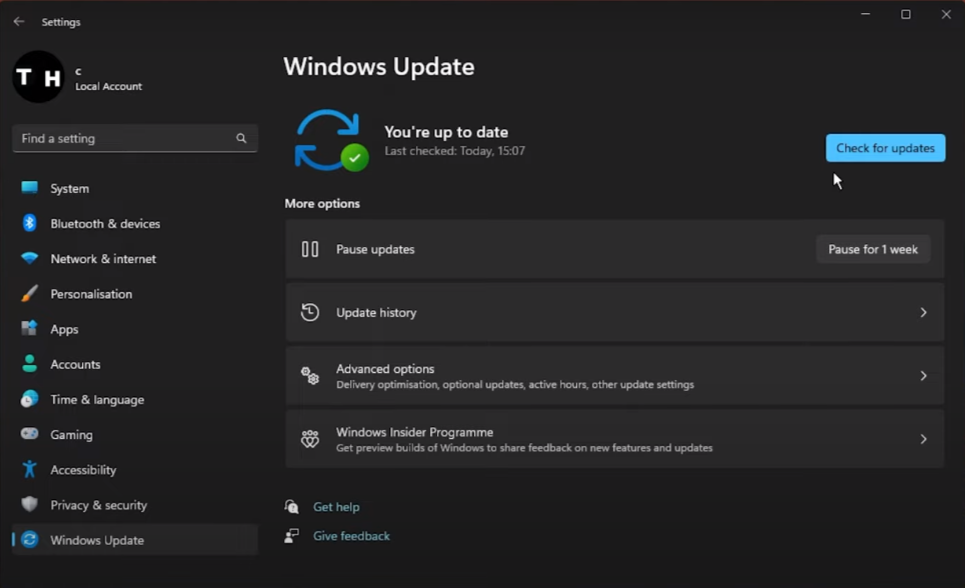965x588 pixels.
Task: Open Apps settings
Action: pyautogui.click(x=135, y=329)
